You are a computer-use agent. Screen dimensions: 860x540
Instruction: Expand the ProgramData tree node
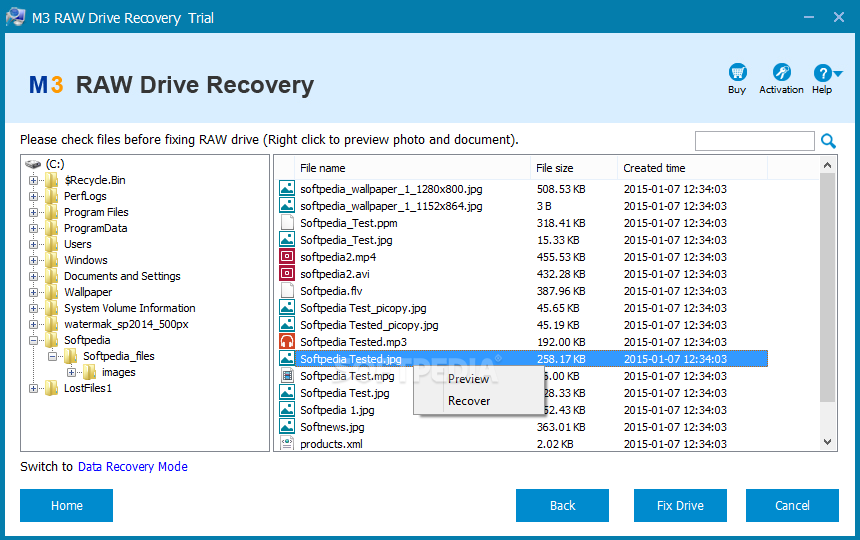pyautogui.click(x=33, y=228)
